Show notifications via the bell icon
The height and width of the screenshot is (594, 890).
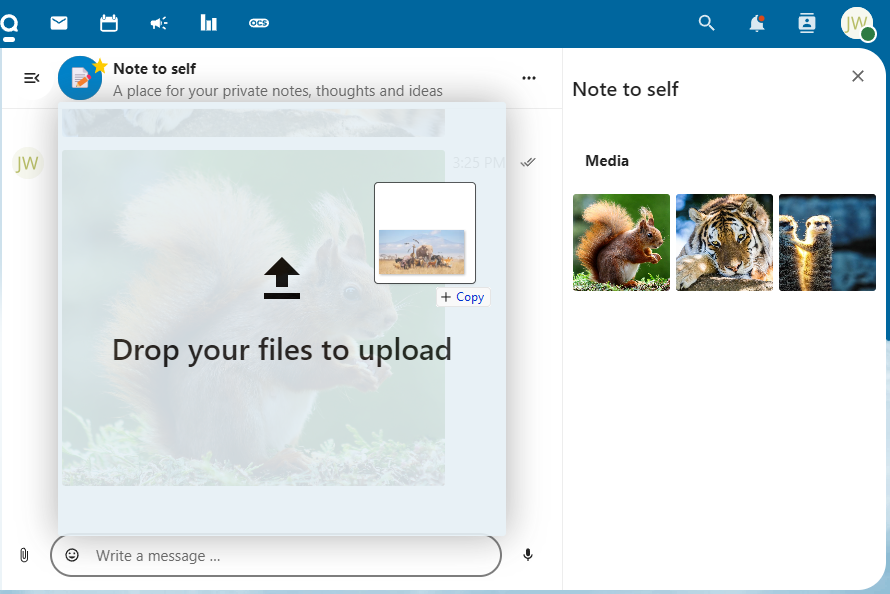(757, 23)
